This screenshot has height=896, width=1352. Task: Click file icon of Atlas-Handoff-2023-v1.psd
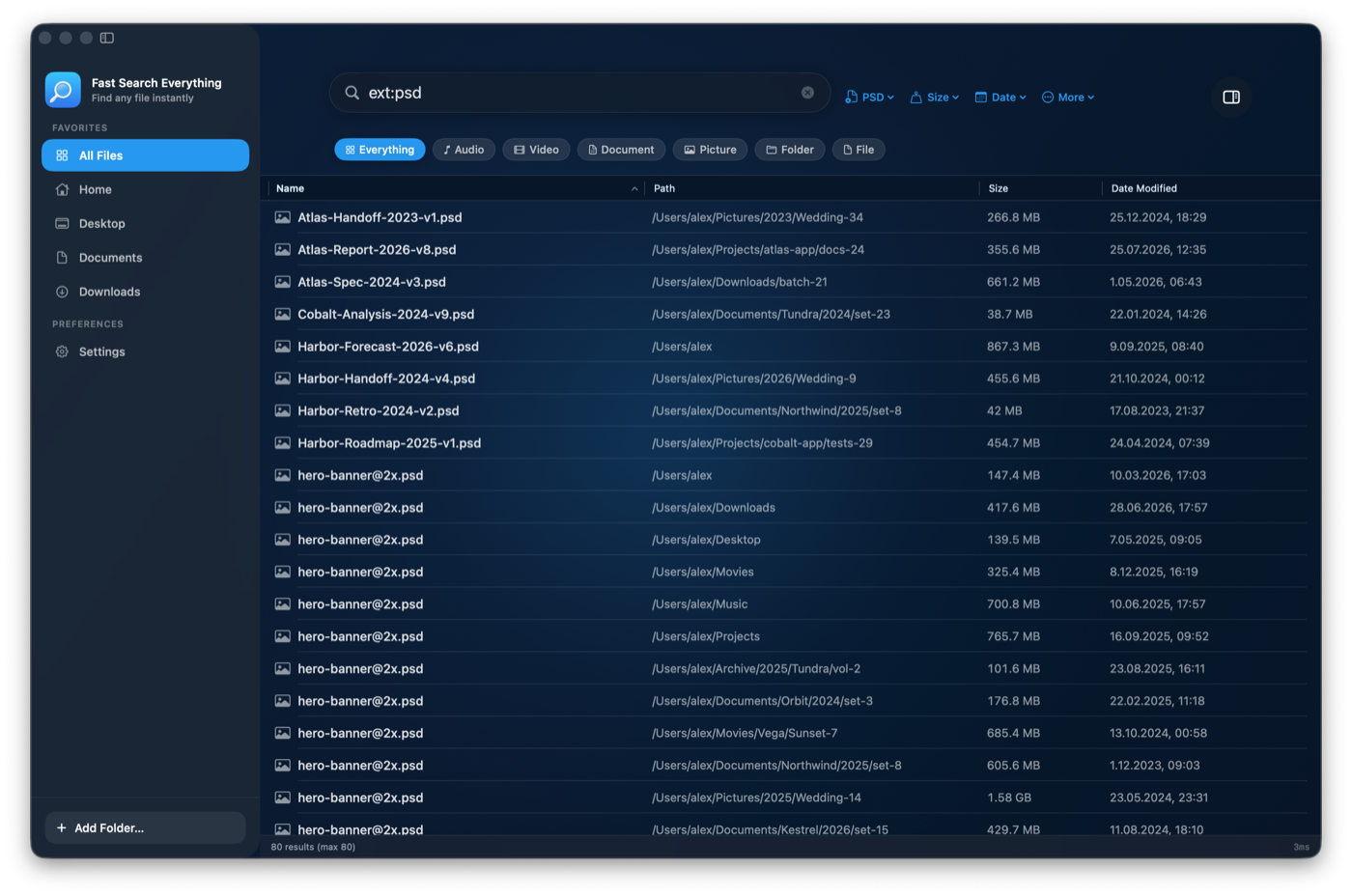click(283, 217)
